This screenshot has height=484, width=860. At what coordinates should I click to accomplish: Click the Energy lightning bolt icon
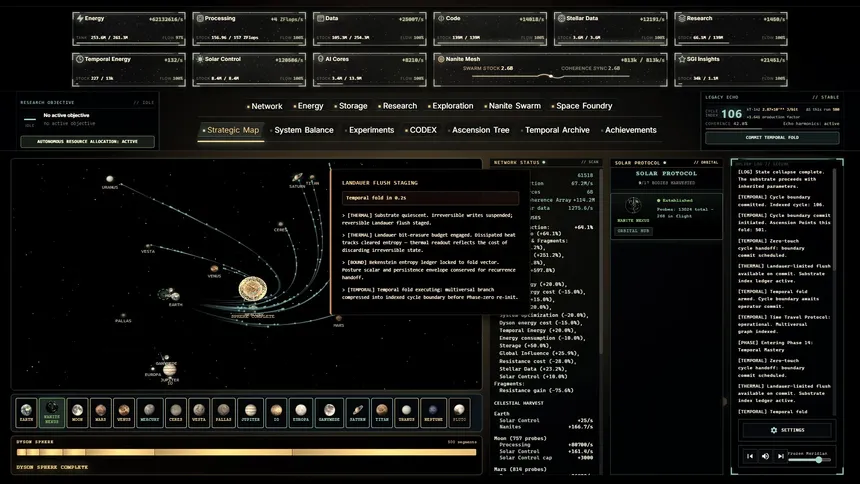click(x=80, y=18)
